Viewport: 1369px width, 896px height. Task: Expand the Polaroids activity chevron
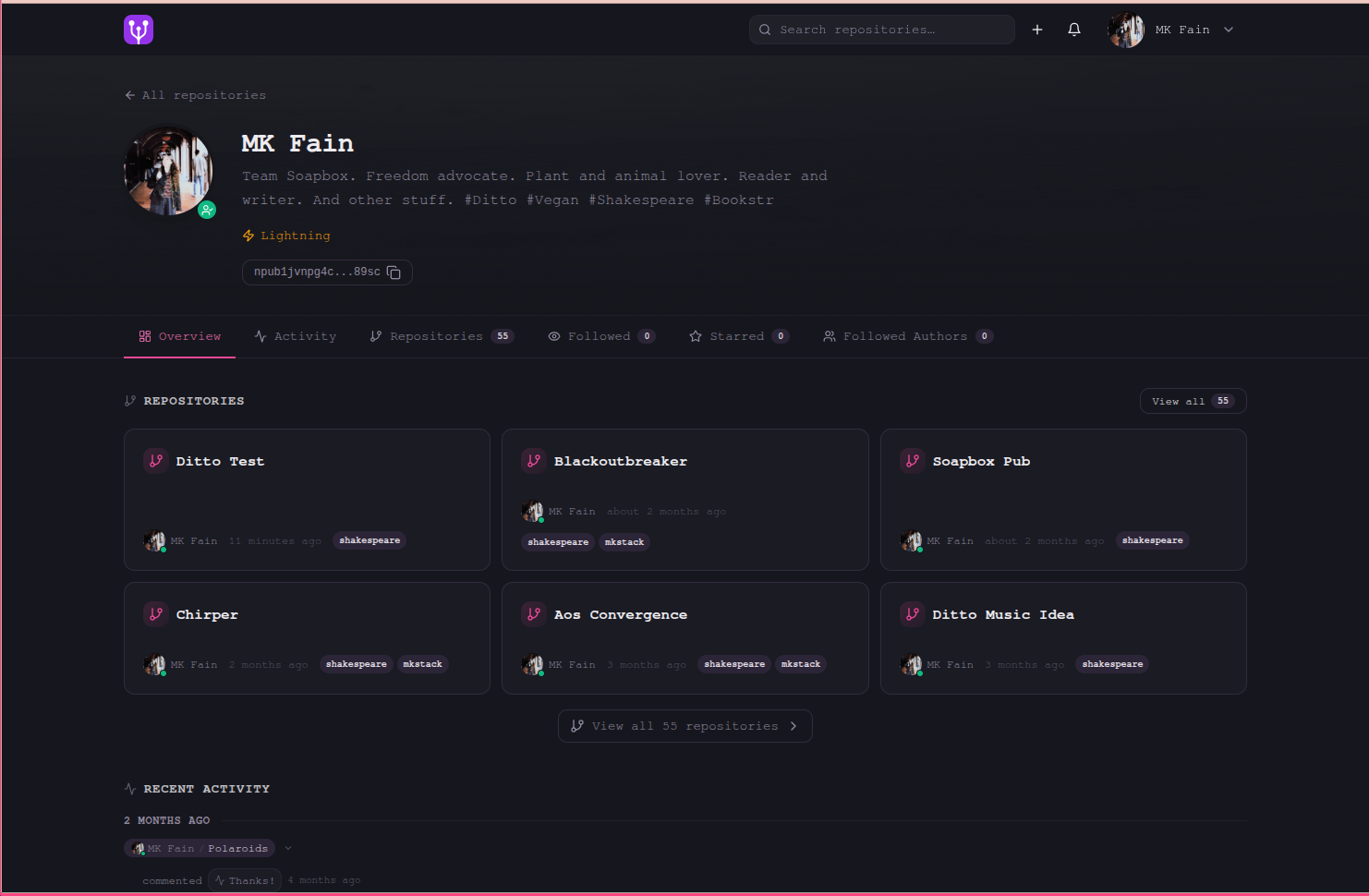click(x=288, y=848)
